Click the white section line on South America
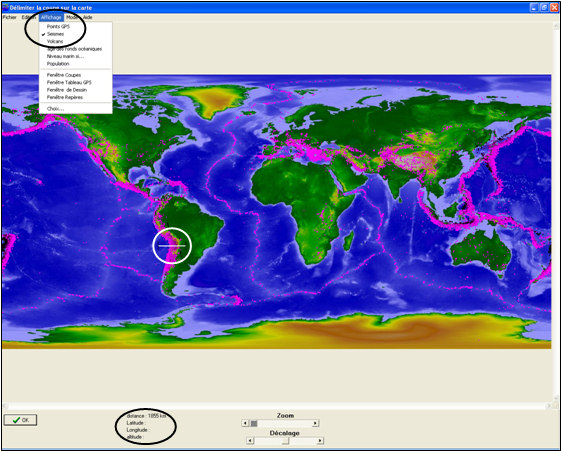This screenshot has height=451, width=561. click(172, 246)
